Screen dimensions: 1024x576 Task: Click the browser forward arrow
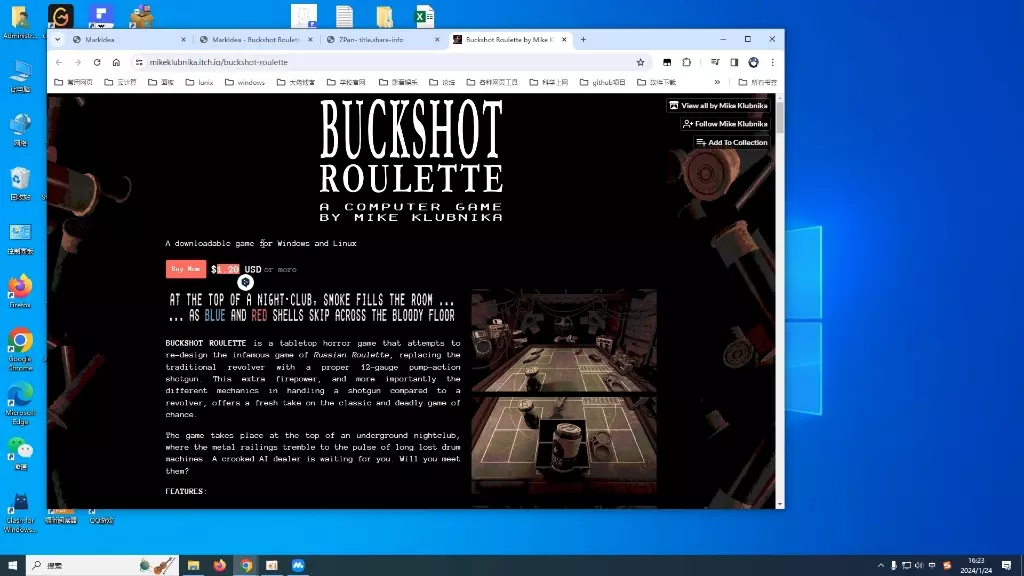click(78, 62)
